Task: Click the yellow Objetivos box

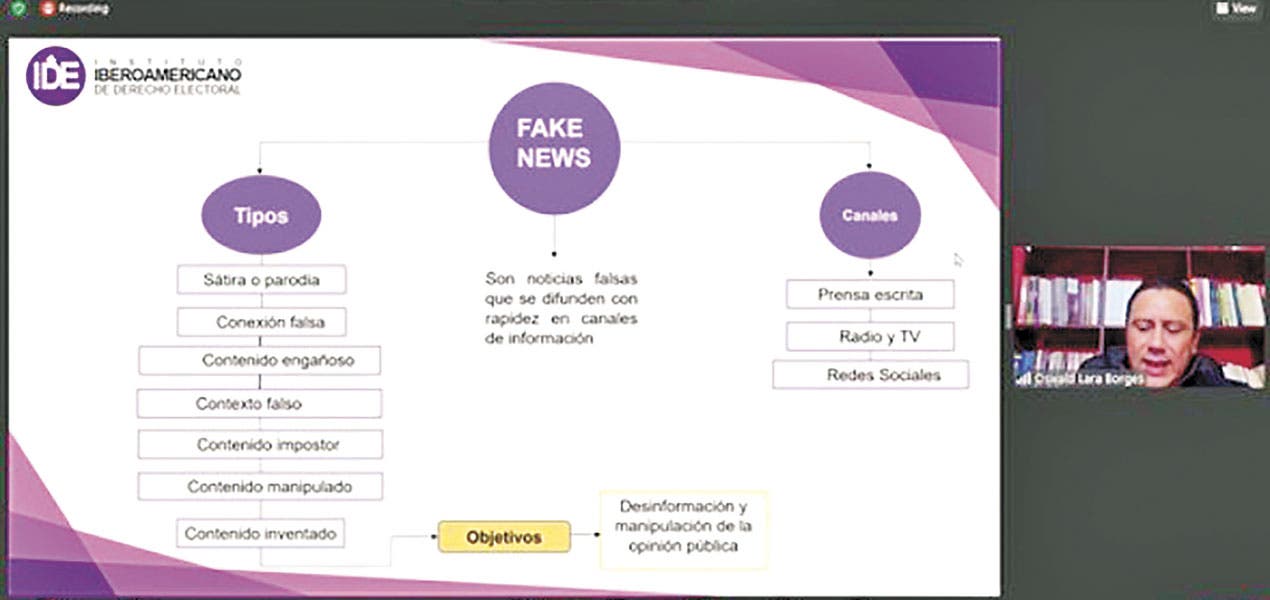Action: click(x=504, y=537)
